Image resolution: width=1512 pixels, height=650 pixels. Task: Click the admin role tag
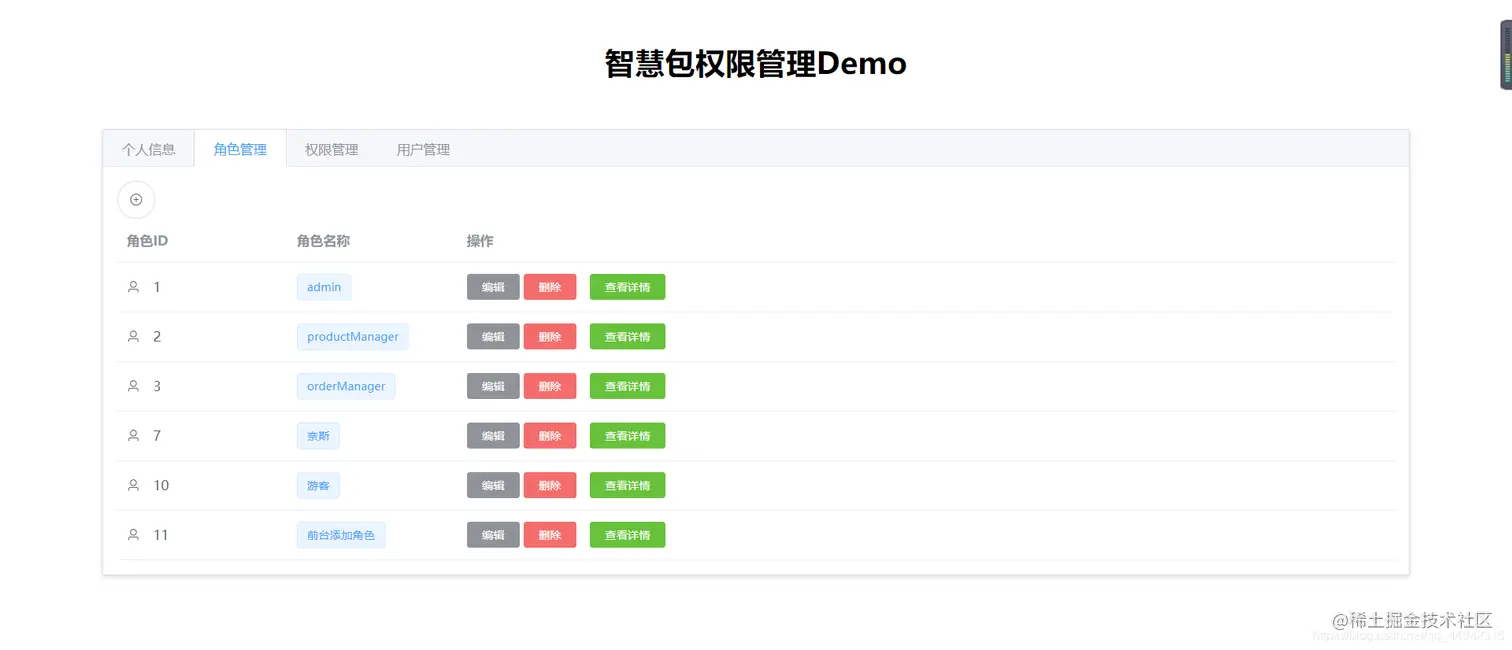[x=324, y=287]
